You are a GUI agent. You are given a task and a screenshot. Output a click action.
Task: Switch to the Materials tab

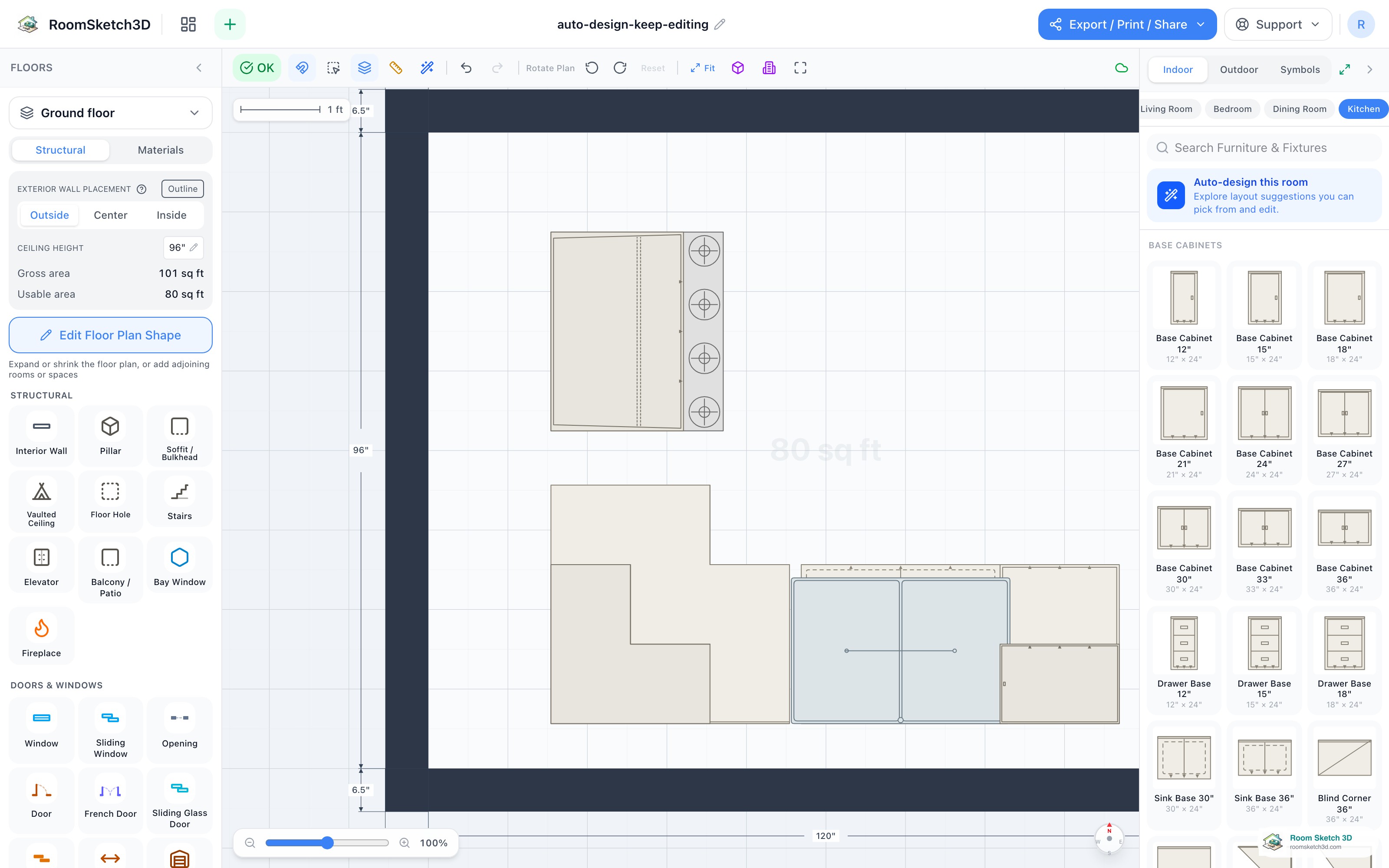(161, 150)
